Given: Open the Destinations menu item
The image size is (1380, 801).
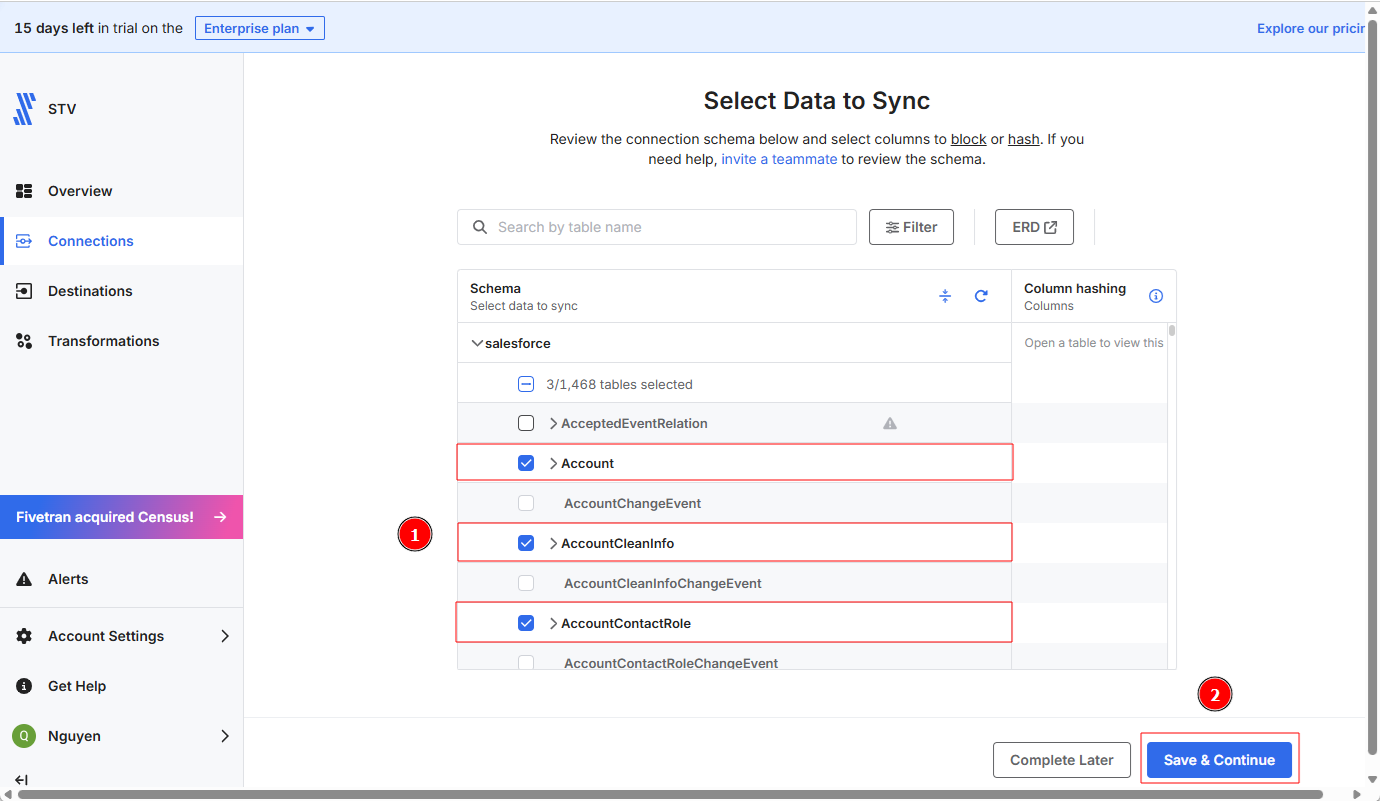Looking at the screenshot, I should click(x=90, y=291).
